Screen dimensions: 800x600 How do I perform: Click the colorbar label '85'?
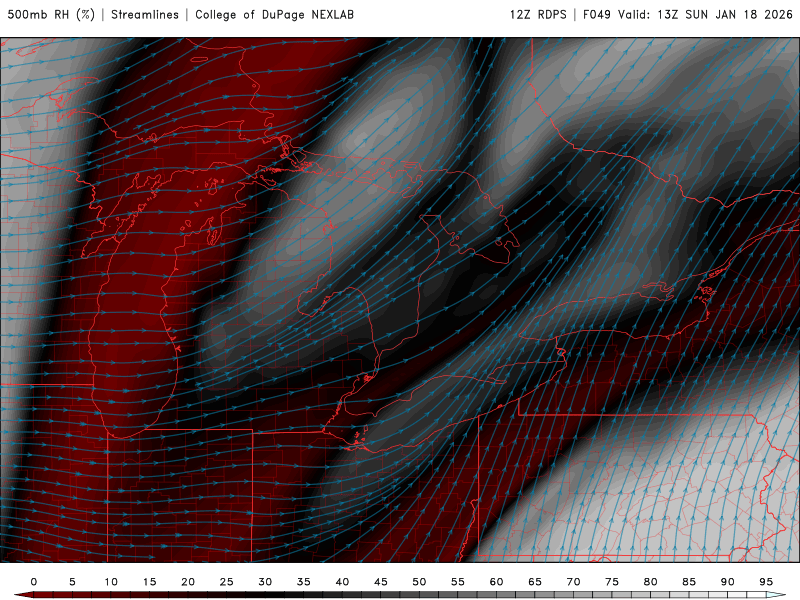point(689,582)
